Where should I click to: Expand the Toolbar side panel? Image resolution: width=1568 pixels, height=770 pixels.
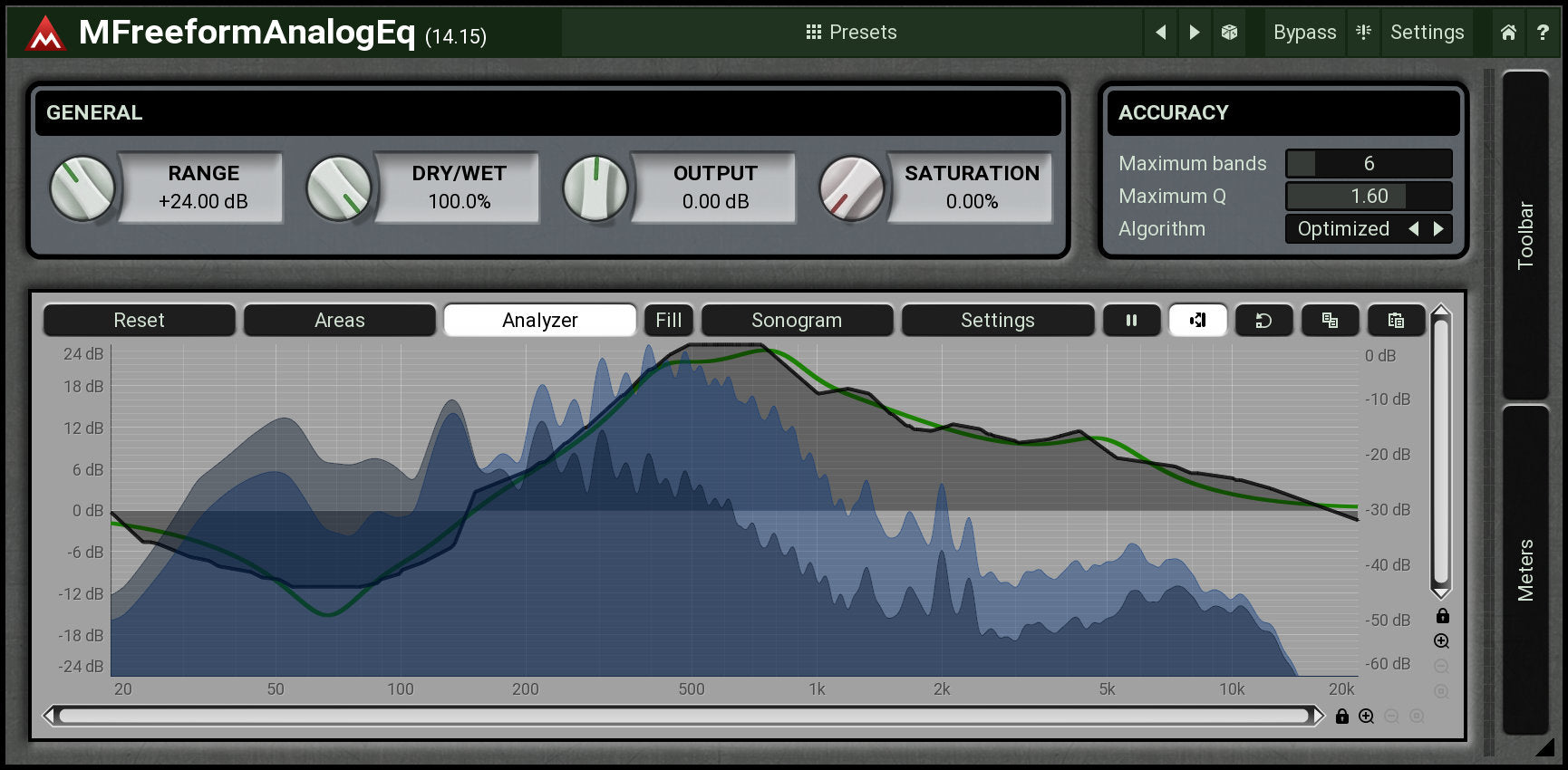click(1525, 235)
